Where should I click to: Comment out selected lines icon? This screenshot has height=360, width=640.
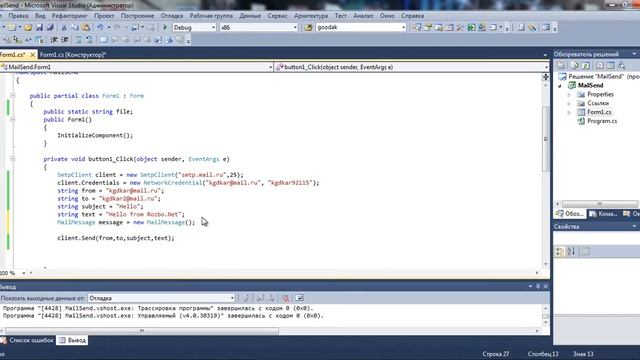[x=78, y=40]
